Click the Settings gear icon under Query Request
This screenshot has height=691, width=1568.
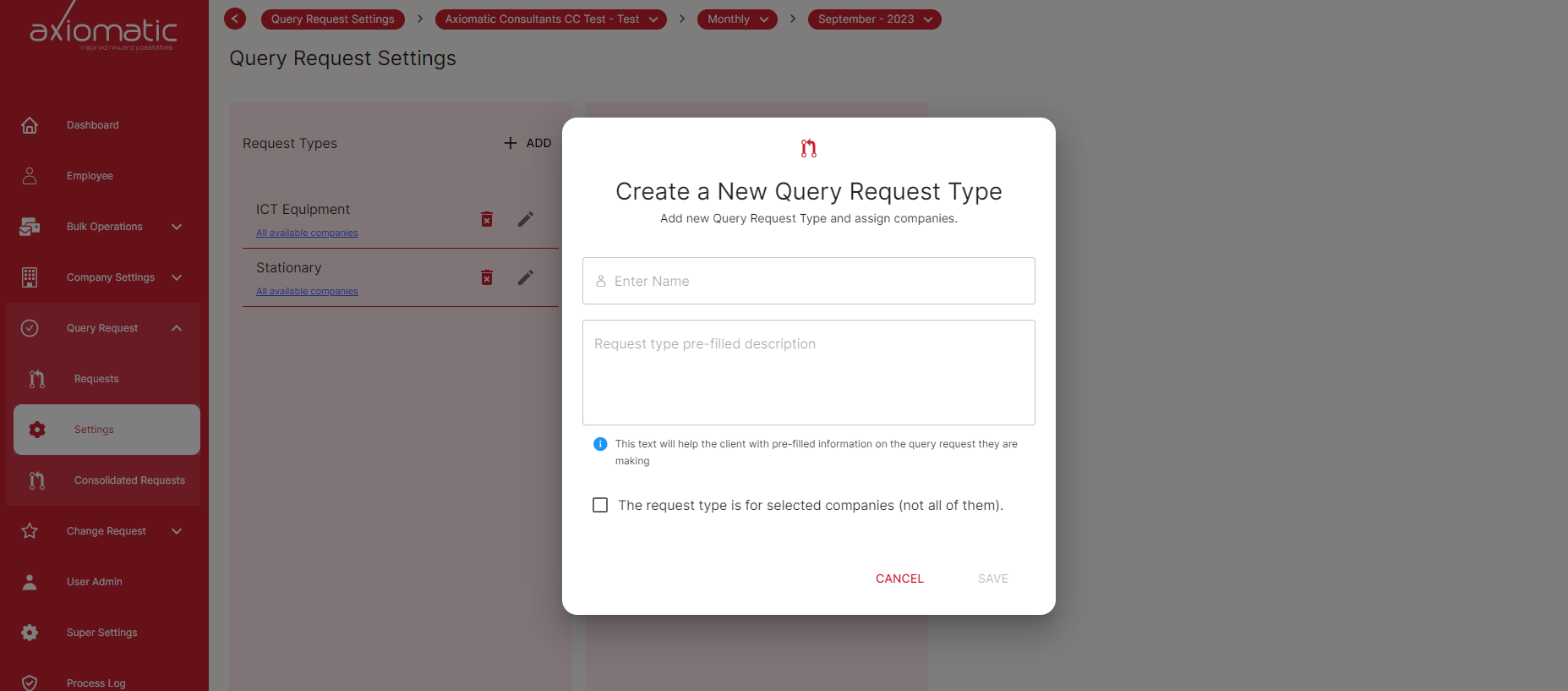[37, 430]
